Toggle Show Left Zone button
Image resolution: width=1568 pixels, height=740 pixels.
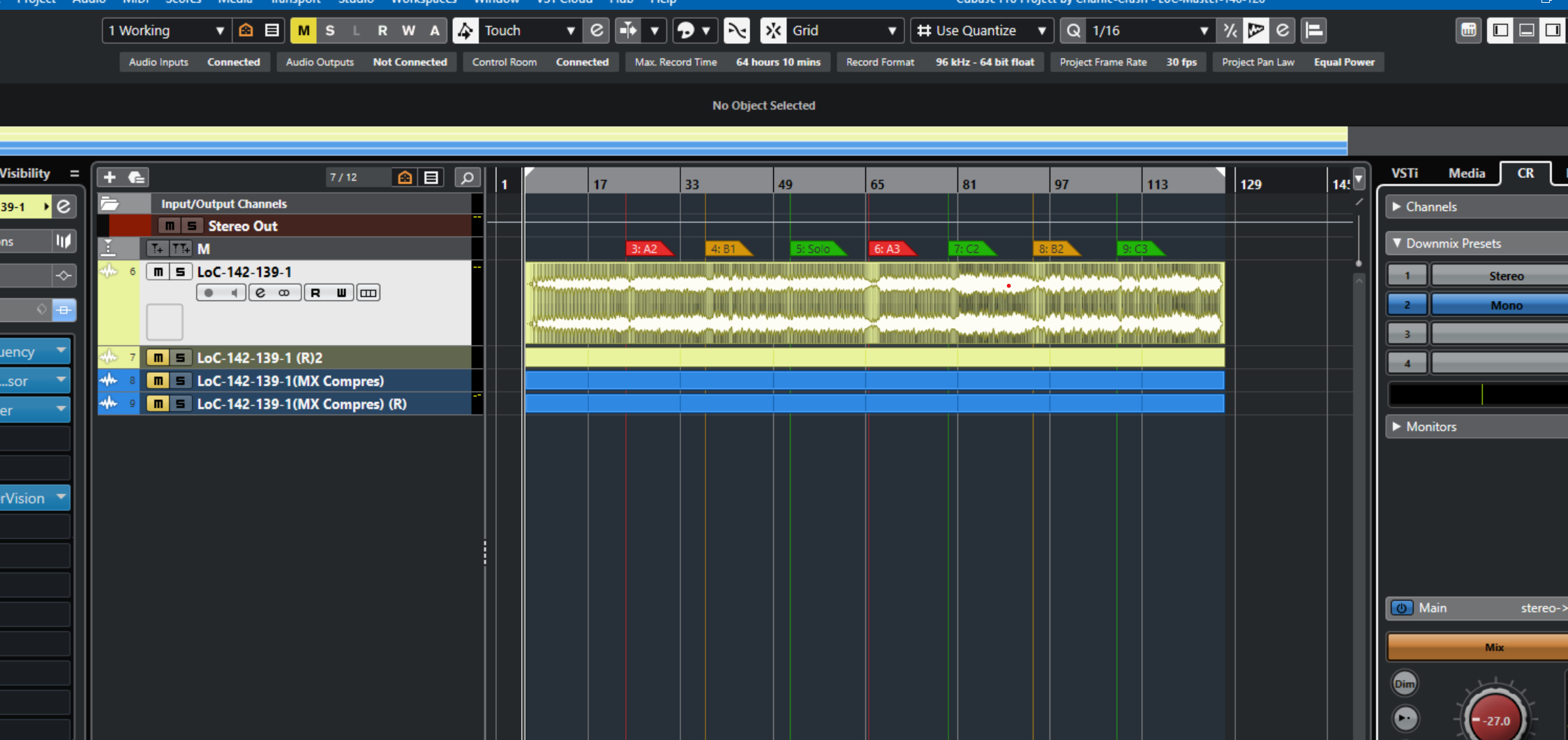click(1500, 30)
